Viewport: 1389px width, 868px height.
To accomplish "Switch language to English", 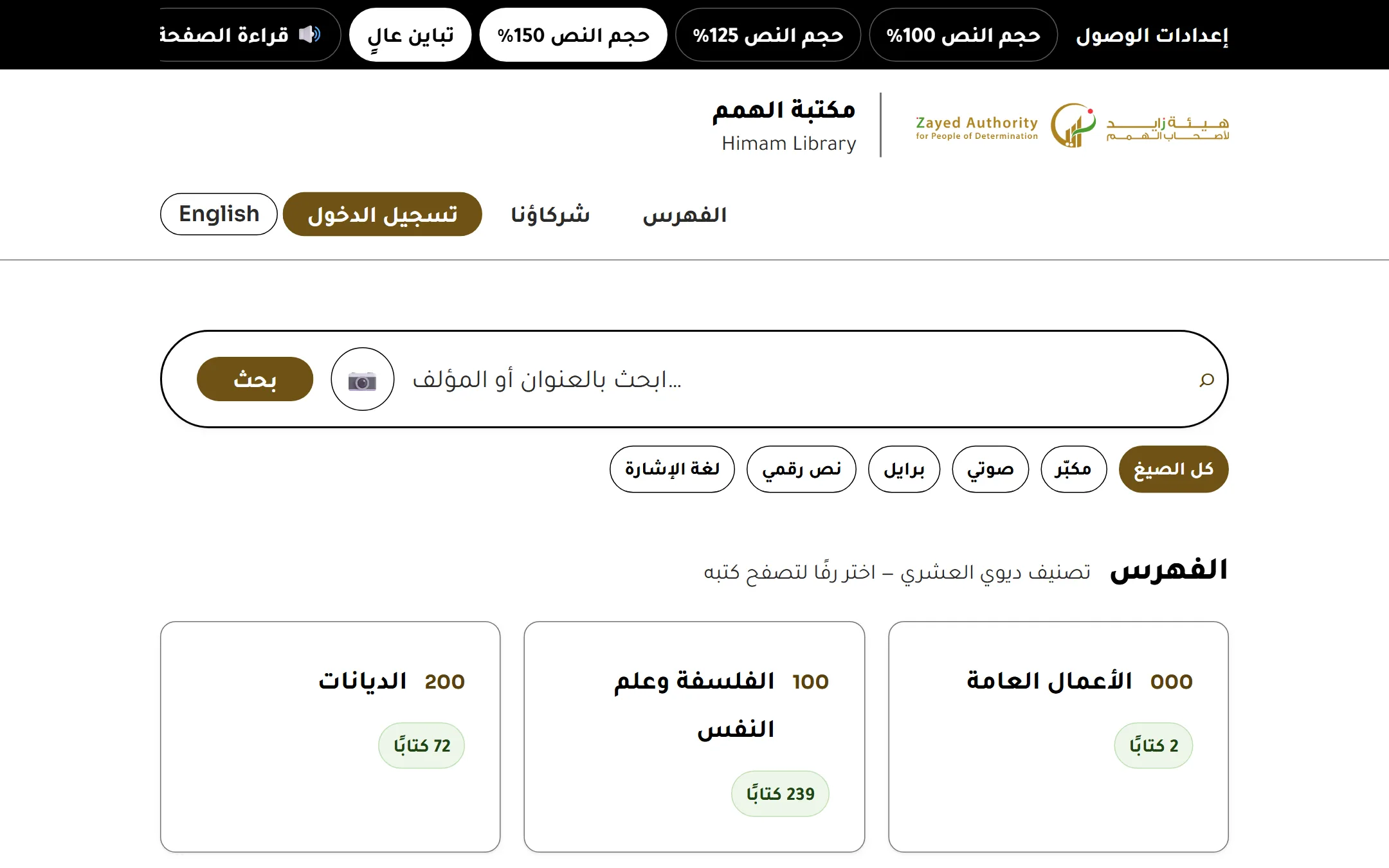I will click(x=219, y=214).
